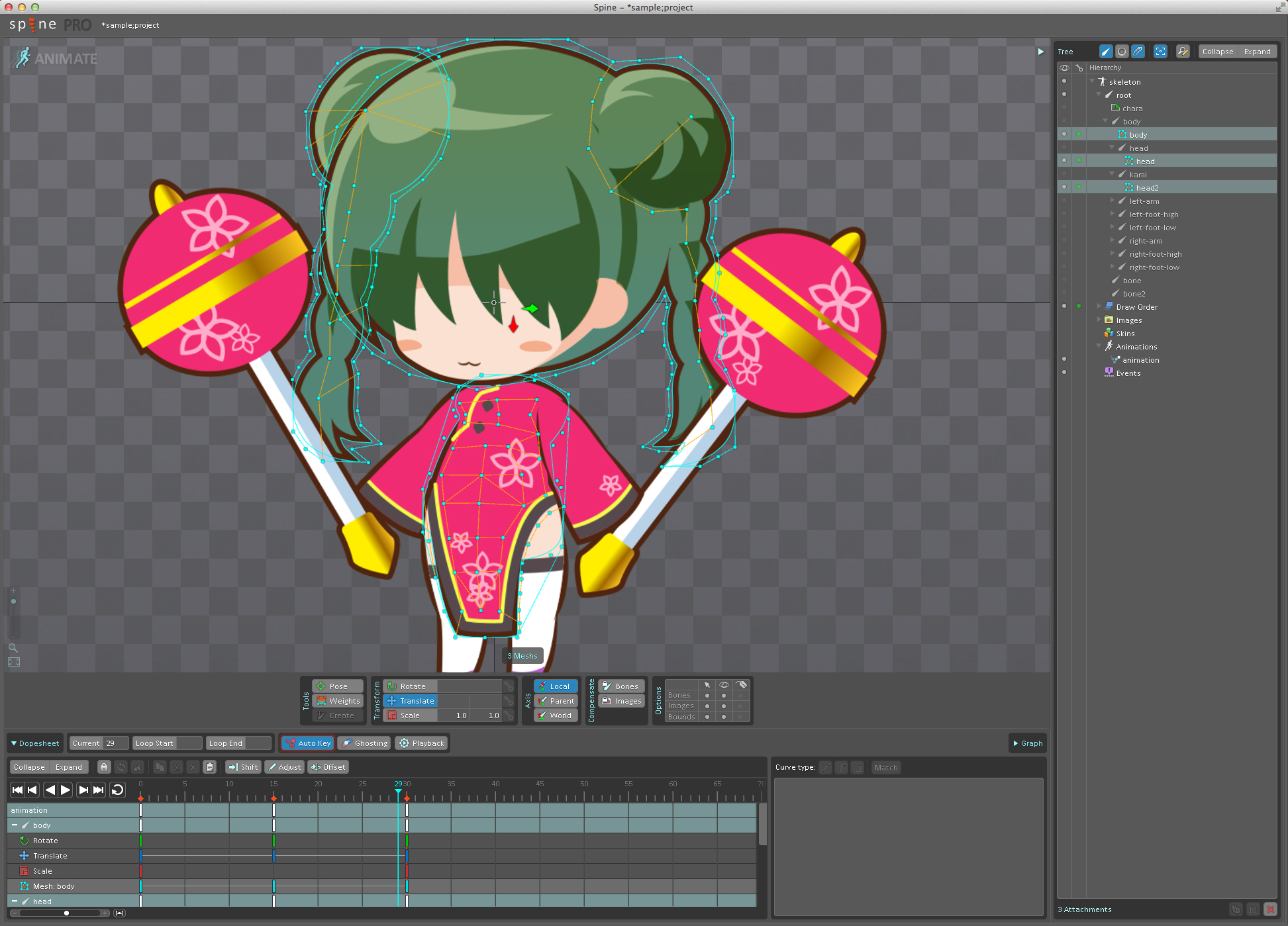Toggle visibility dot for skeleton row
The image size is (1288, 926).
pyautogui.click(x=1064, y=81)
